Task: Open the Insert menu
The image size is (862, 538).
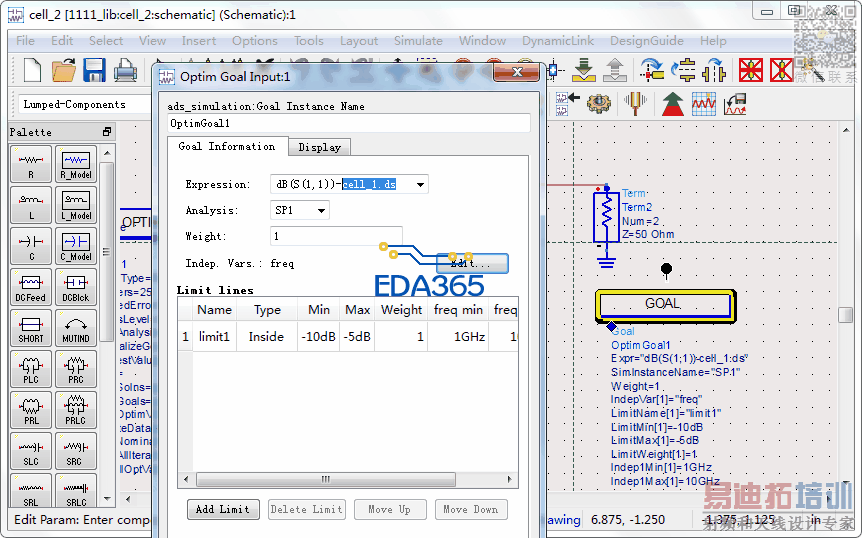Action: coord(198,41)
